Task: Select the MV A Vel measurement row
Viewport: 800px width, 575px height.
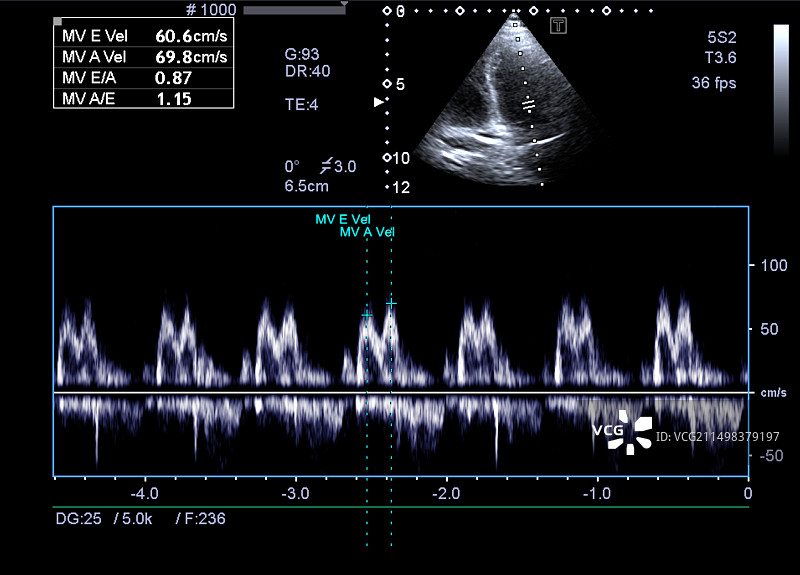Action: (x=143, y=56)
